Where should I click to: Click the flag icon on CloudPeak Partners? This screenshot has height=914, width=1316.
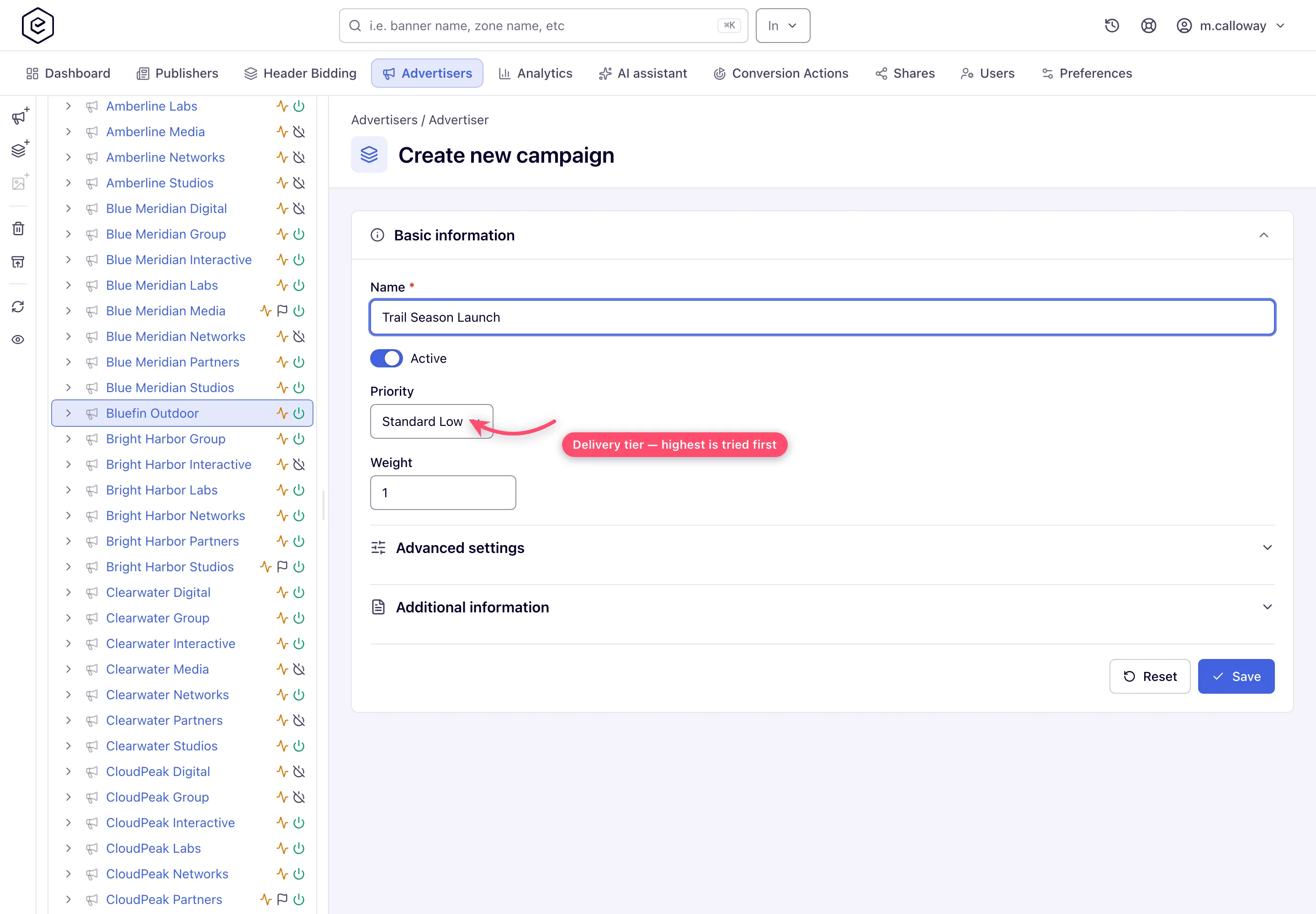pyautogui.click(x=282, y=899)
